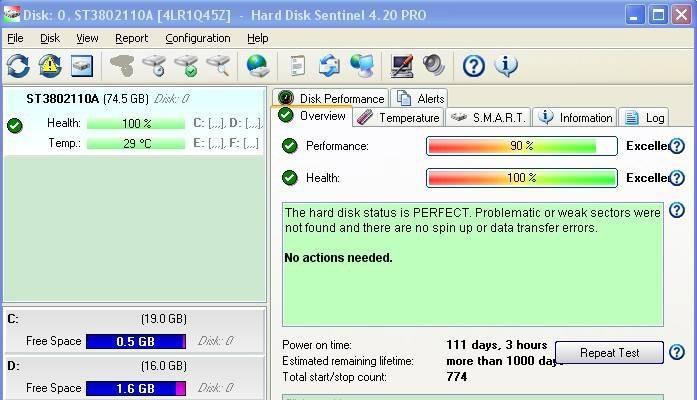Click the disk status check icon in left panel
697x400 pixels.
pos(15,125)
